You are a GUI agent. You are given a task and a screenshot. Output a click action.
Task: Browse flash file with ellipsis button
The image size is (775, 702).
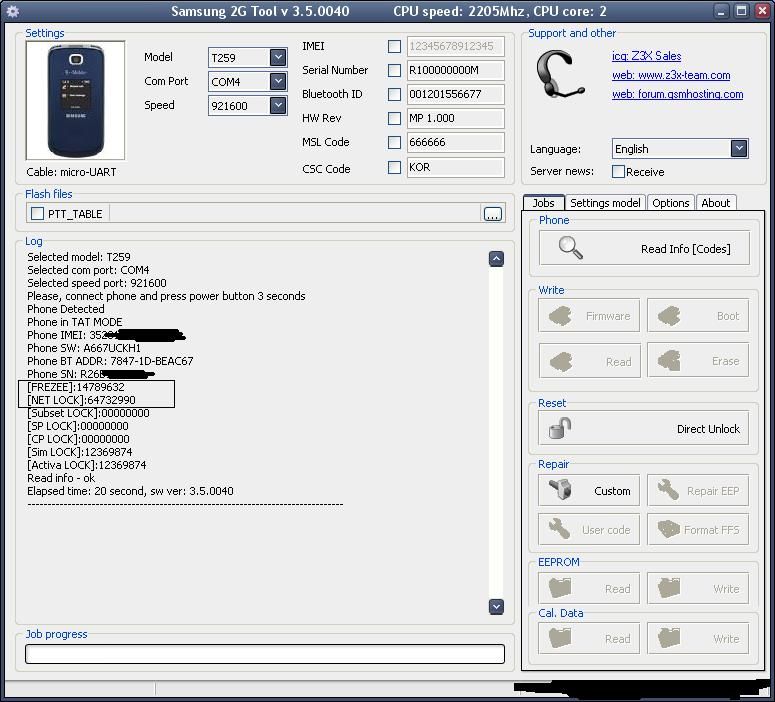tap(492, 214)
